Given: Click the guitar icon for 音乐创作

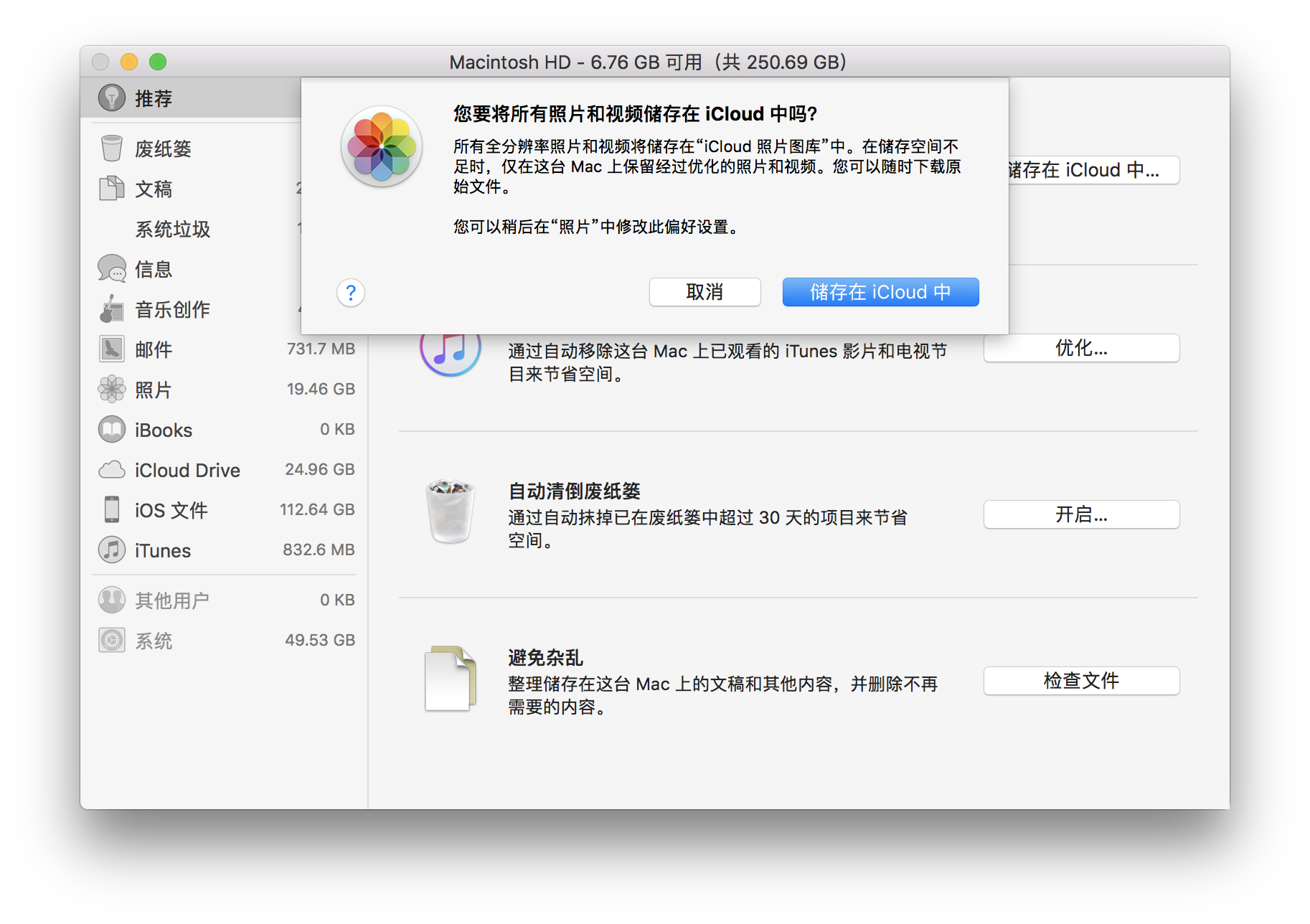Looking at the screenshot, I should click(x=111, y=308).
